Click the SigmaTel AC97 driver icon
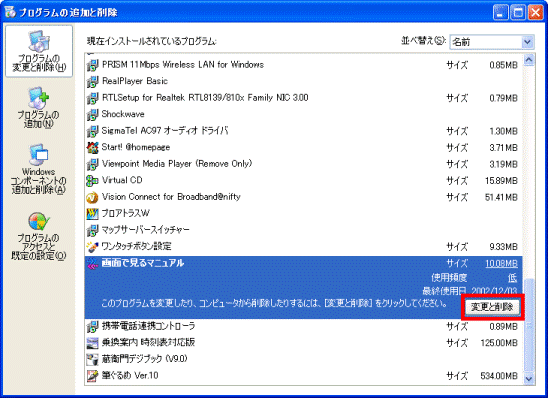Screen dimensions: 548x398 click(93, 131)
